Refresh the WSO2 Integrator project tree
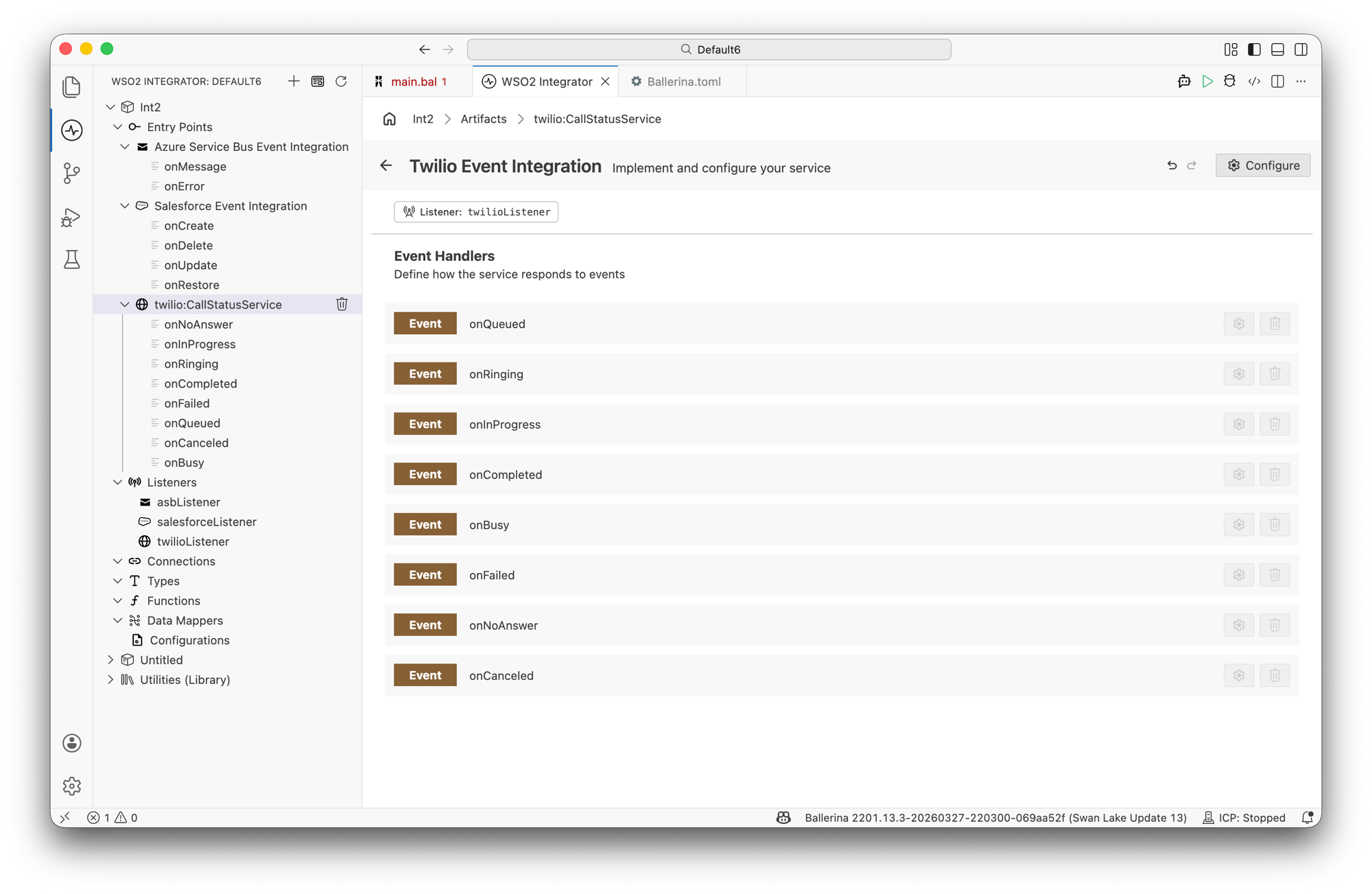 click(341, 81)
